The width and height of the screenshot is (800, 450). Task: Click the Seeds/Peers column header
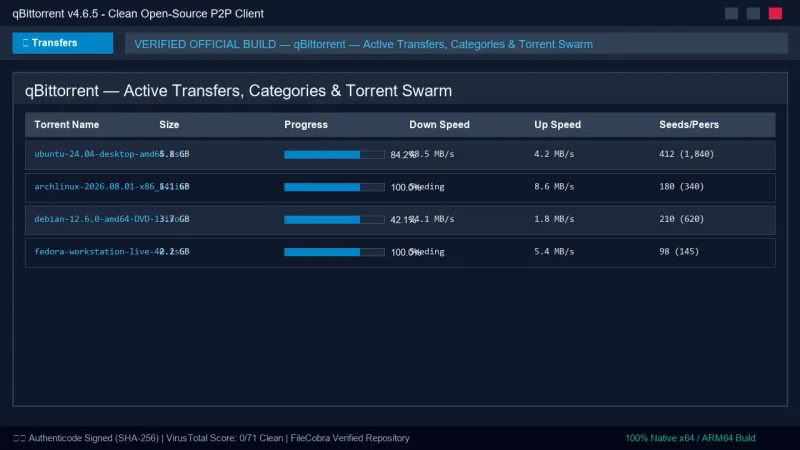689,124
